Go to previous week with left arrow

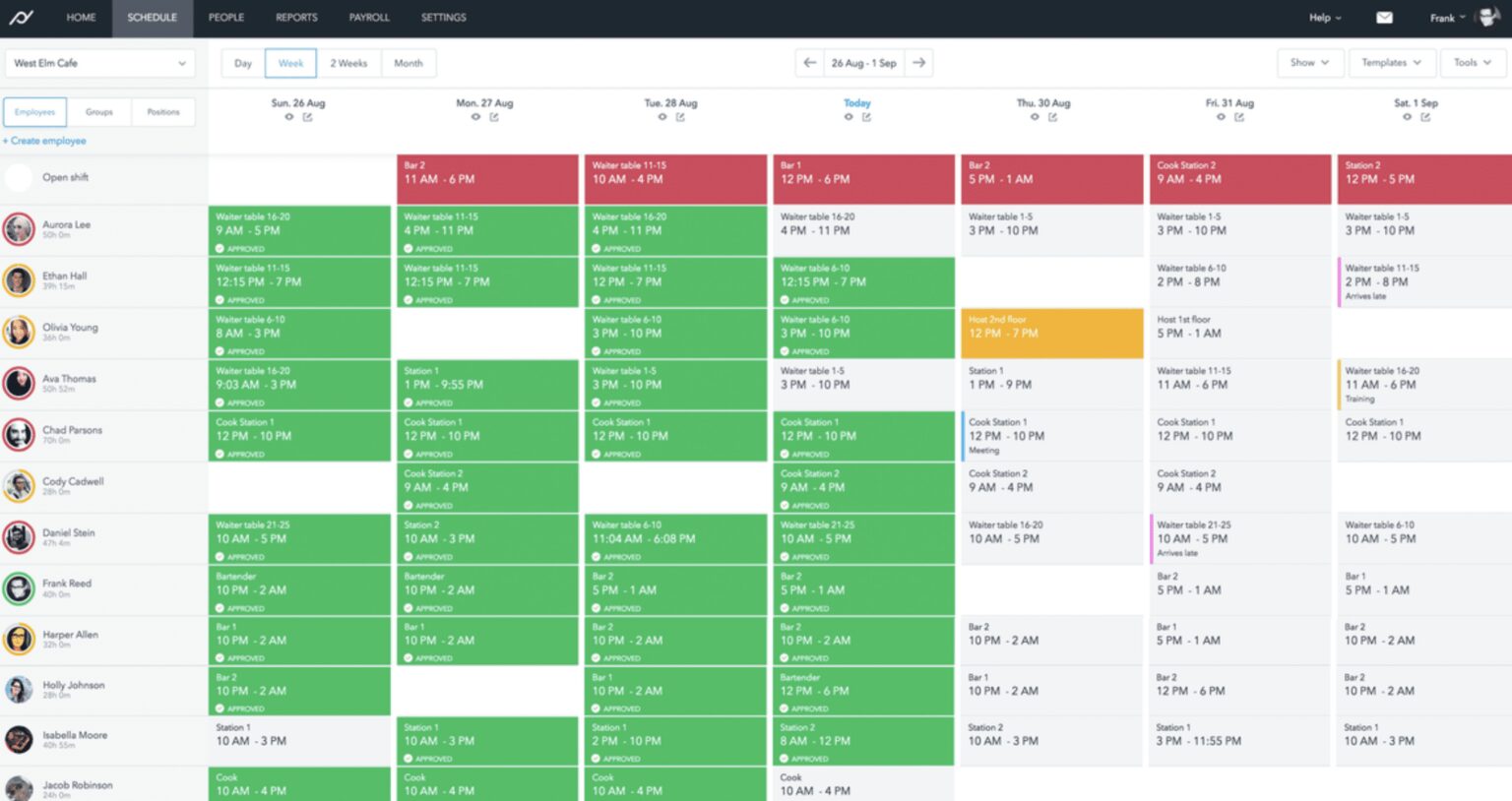point(809,63)
